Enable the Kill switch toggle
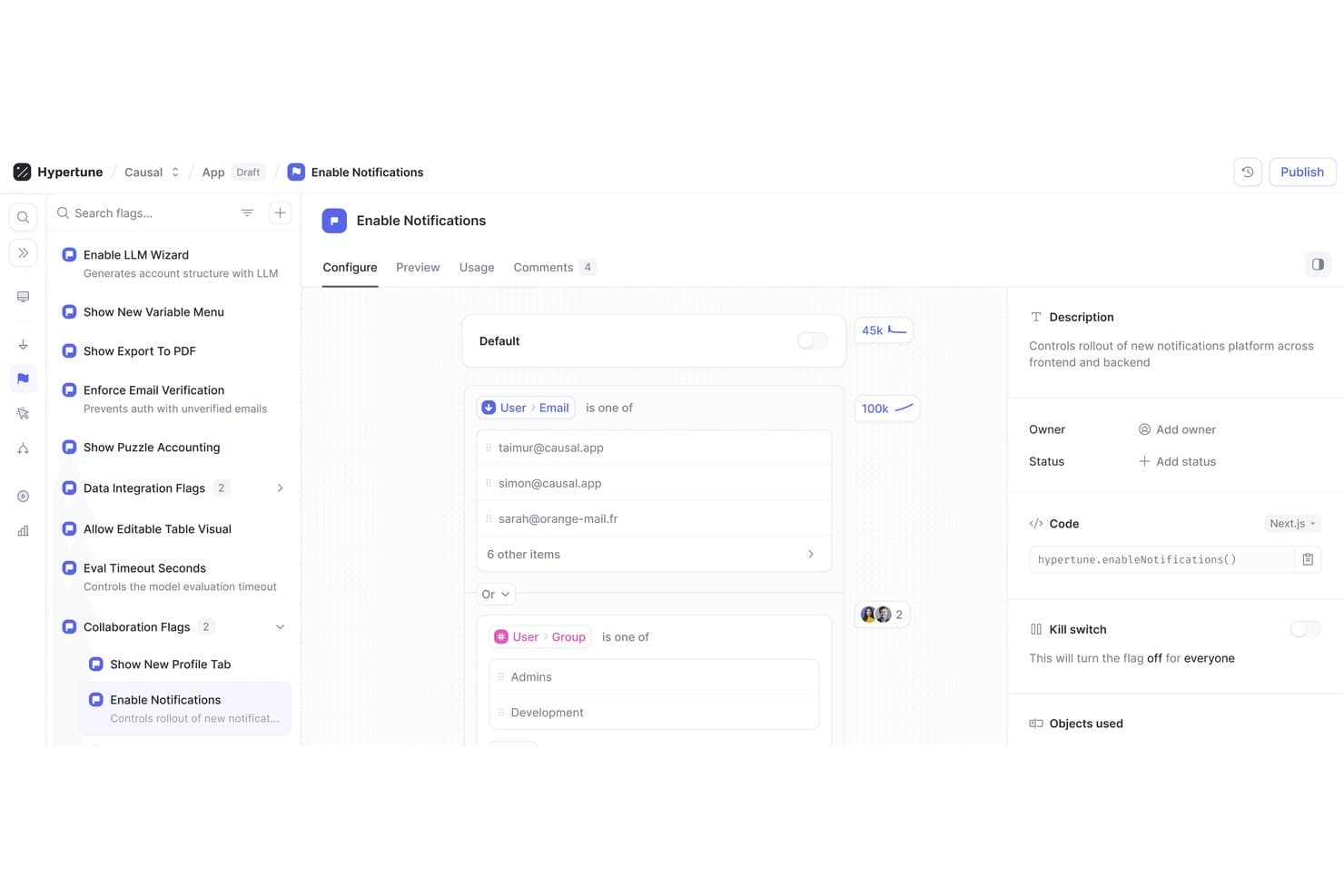1344x896 pixels. (1305, 629)
